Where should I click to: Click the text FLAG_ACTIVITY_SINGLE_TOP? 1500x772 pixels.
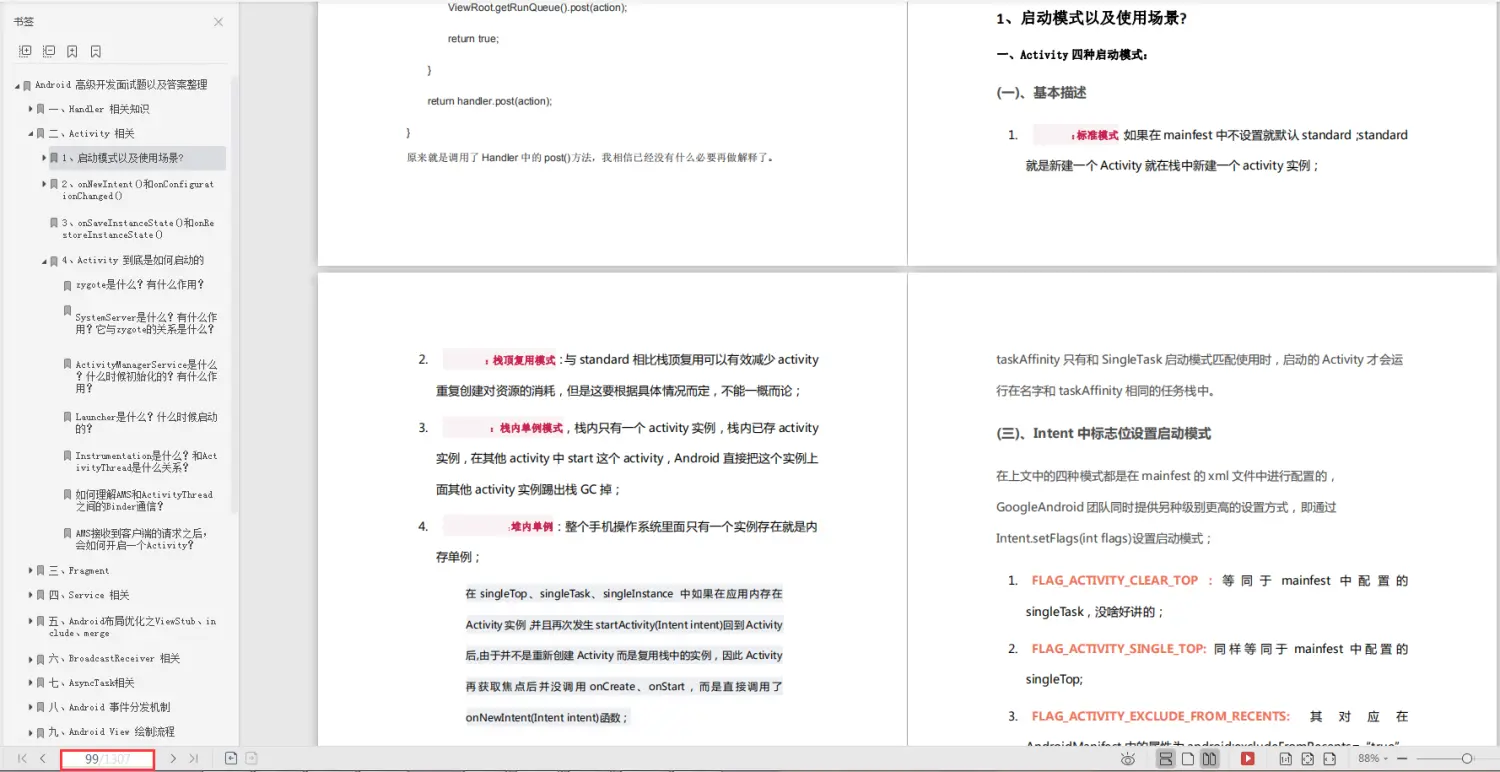1118,649
